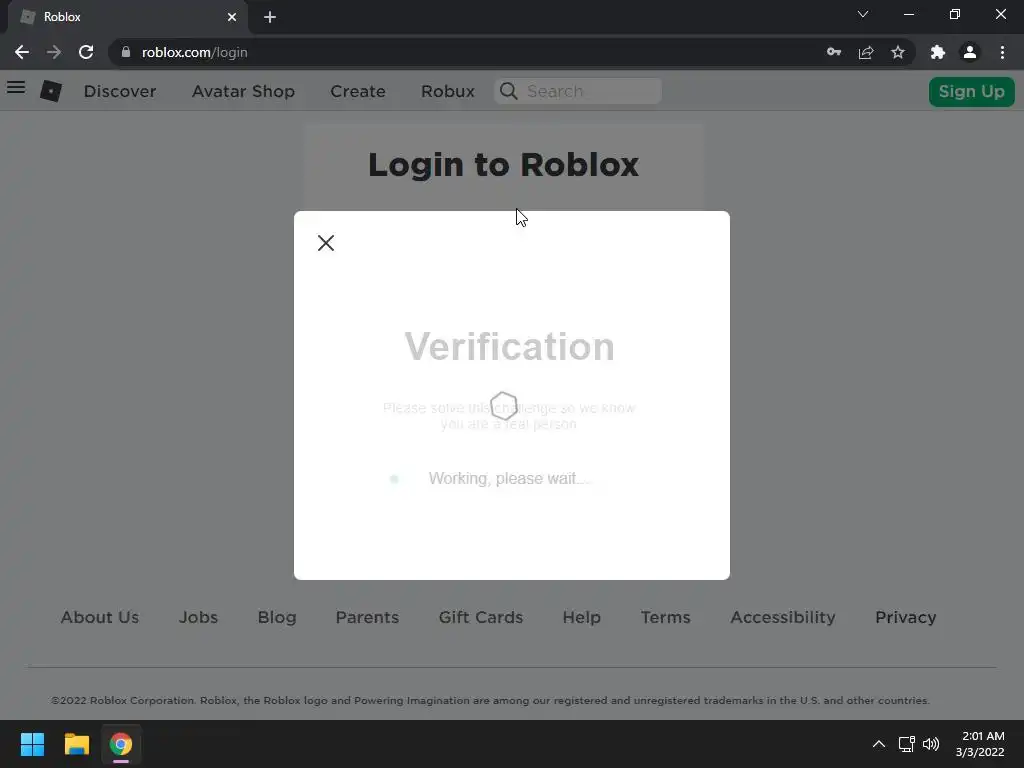
Task: Open the Help footer link
Action: coord(582,617)
